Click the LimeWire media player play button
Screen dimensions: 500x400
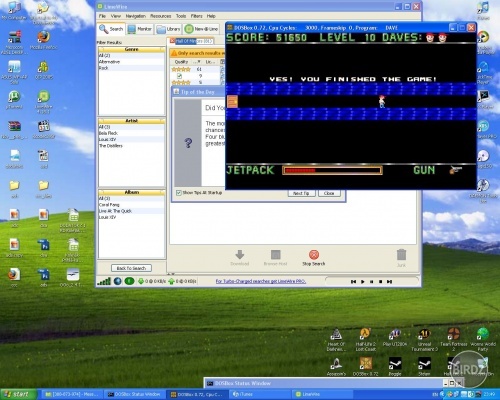[363, 282]
